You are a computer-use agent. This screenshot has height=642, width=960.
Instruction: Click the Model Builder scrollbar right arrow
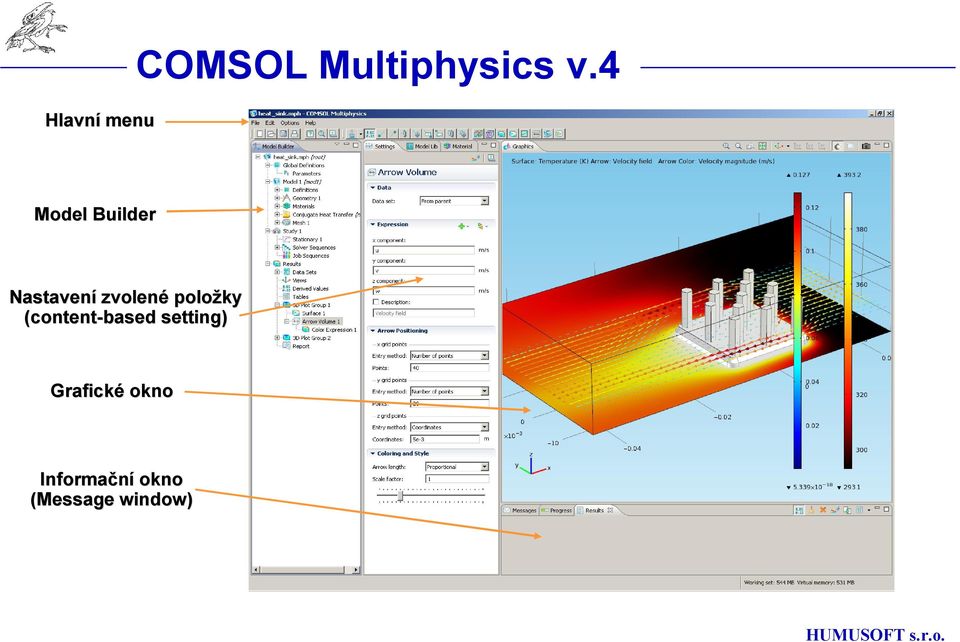click(356, 570)
